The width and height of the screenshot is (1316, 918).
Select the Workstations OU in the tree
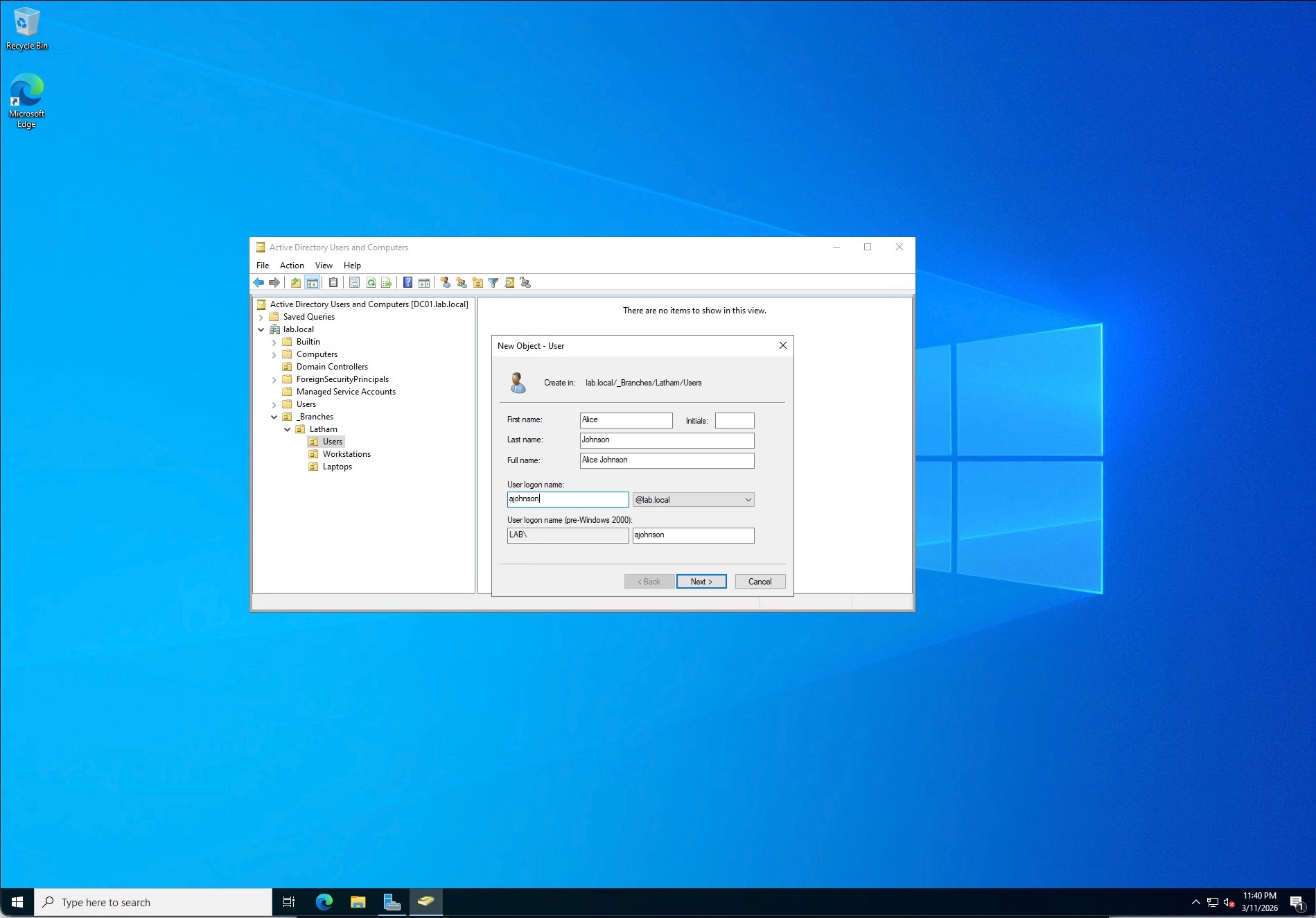(346, 454)
